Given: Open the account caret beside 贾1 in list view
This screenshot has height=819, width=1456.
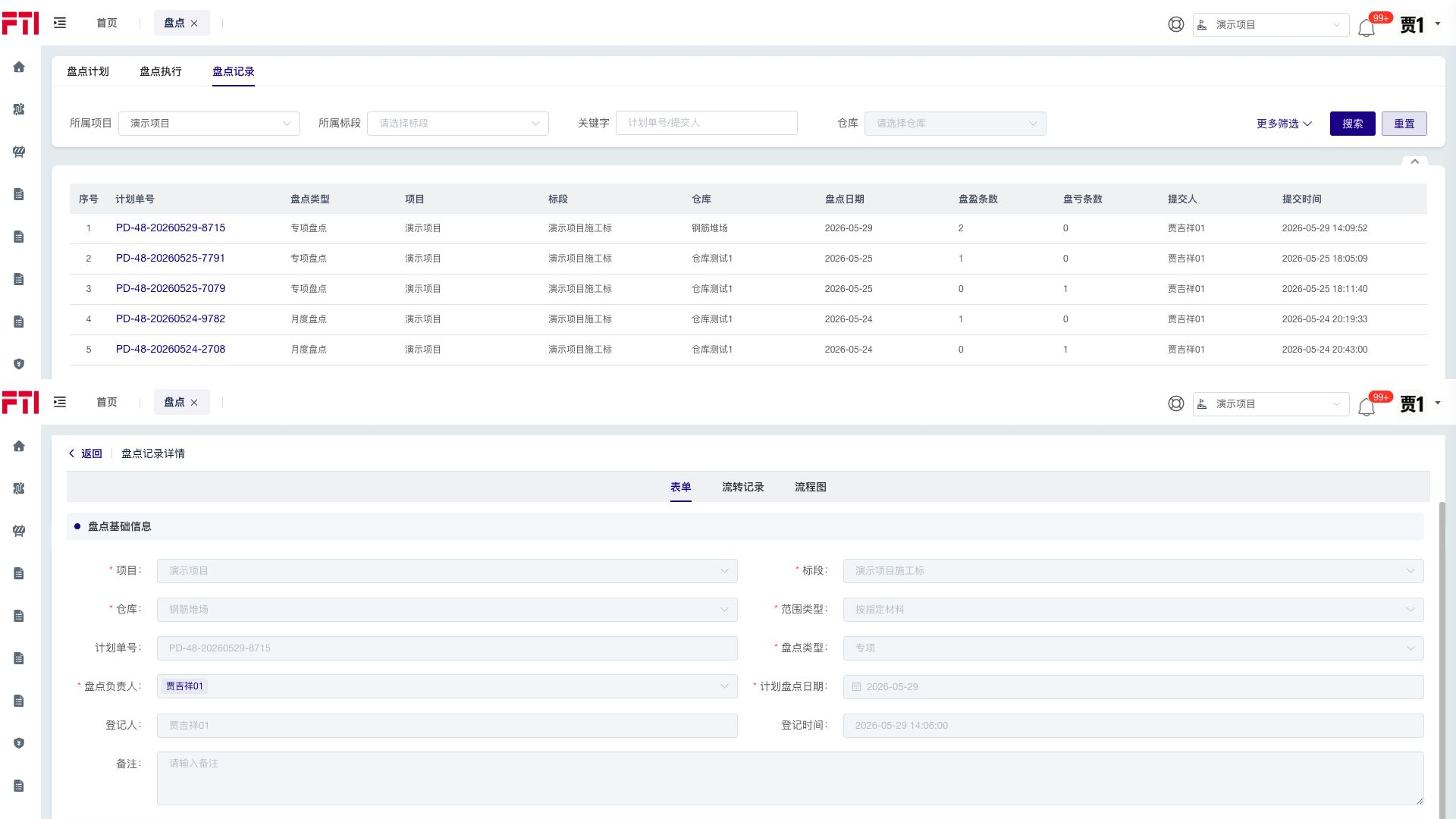Looking at the screenshot, I should 1438,24.
